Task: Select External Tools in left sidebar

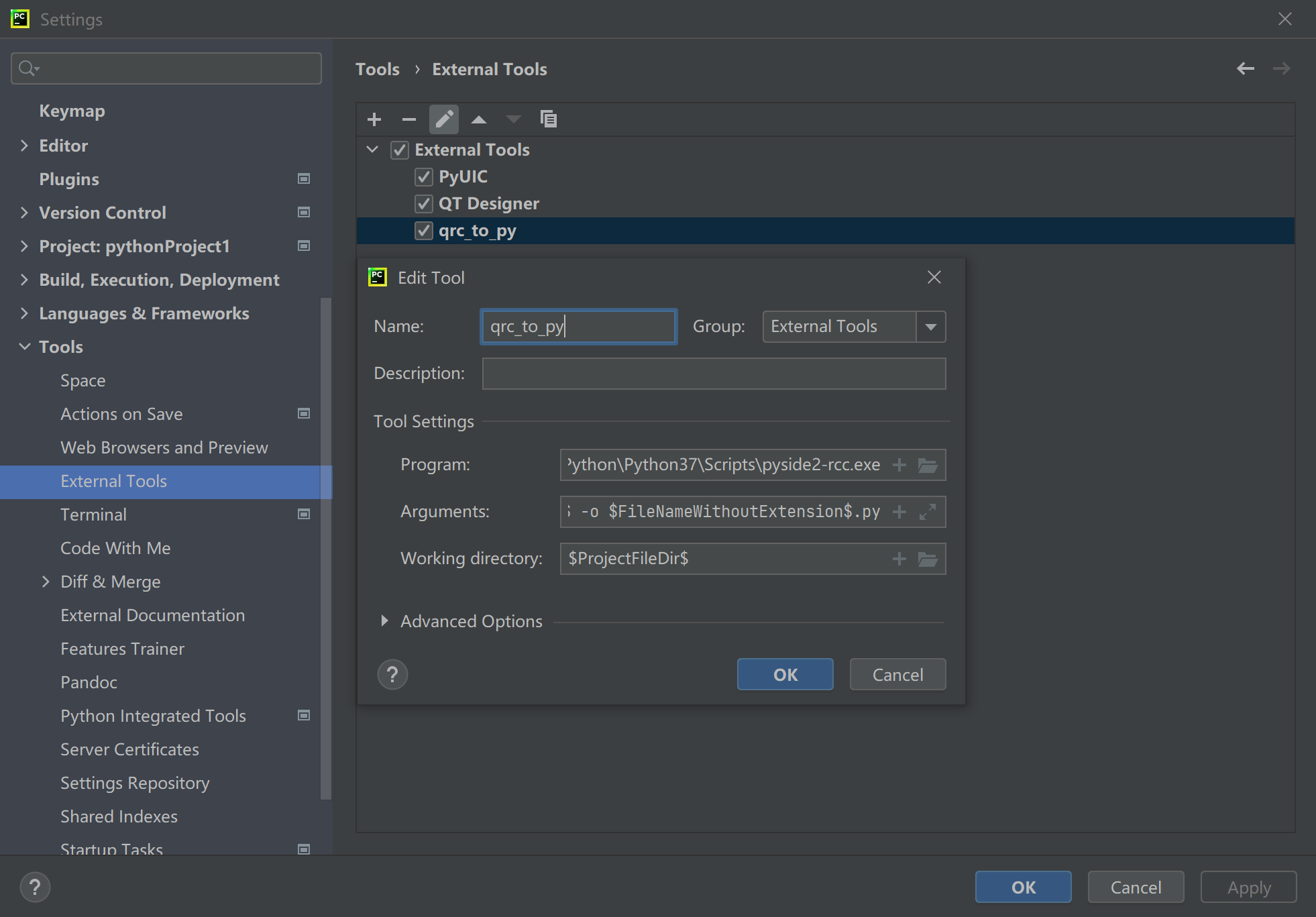Action: [113, 481]
